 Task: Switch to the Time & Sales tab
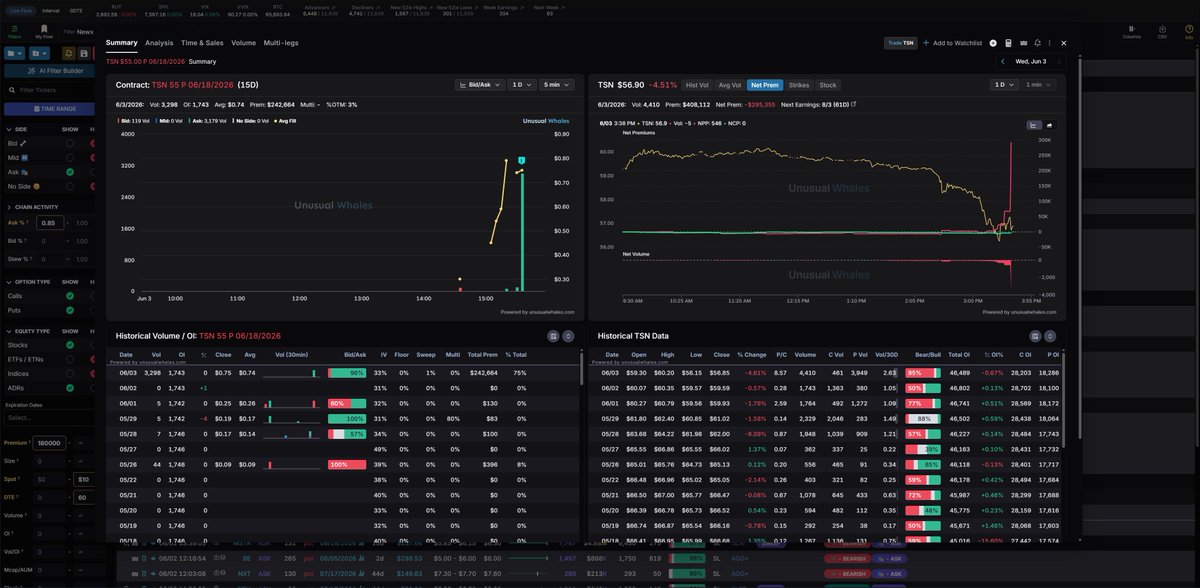[202, 43]
